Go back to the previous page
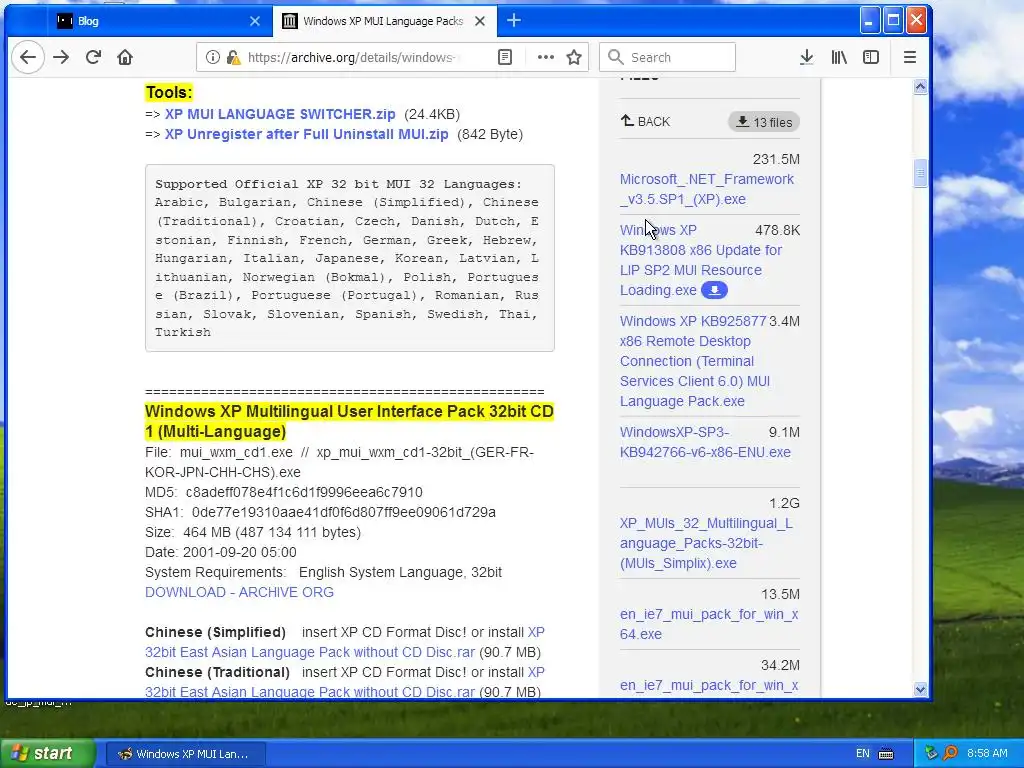The height and width of the screenshot is (768, 1024). 27,57
